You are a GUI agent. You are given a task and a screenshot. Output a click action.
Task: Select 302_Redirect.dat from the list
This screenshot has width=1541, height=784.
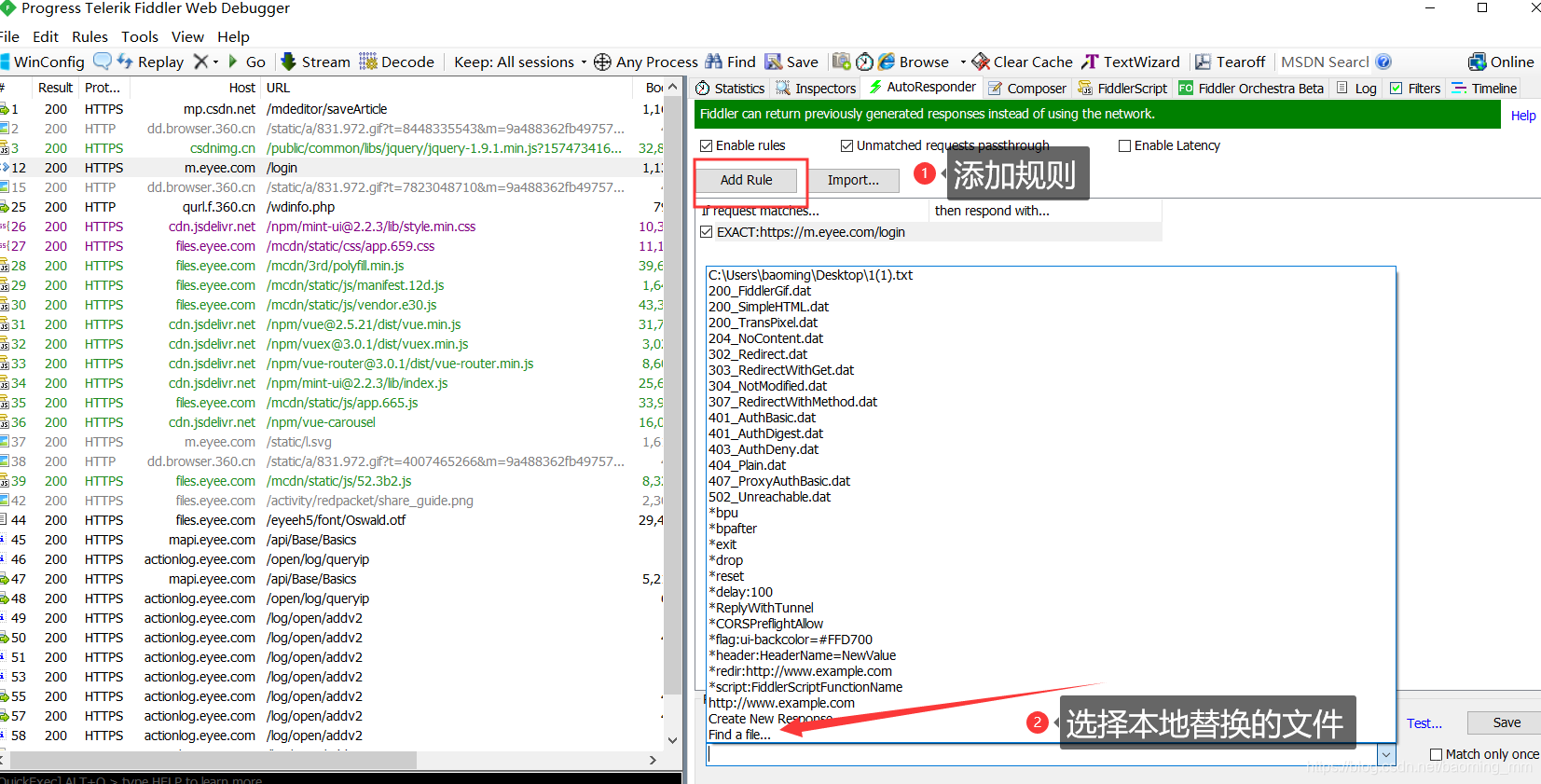tap(758, 354)
